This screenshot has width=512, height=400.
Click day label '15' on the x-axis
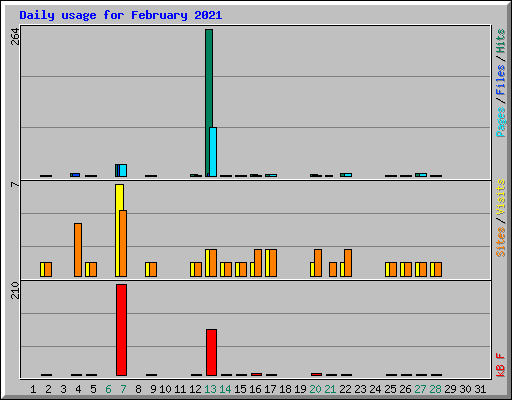pyautogui.click(x=240, y=389)
